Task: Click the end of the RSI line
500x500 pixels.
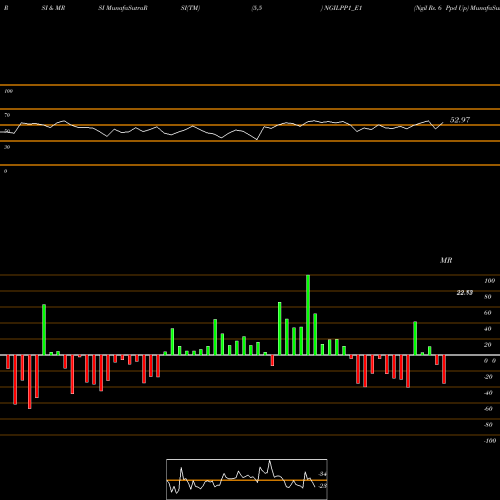Action: point(443,123)
